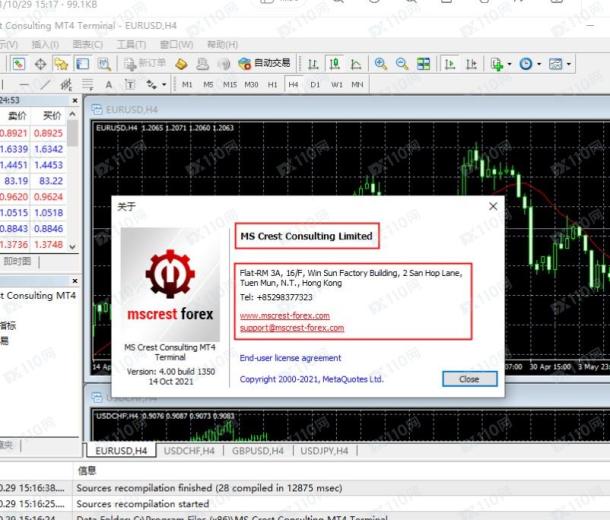Toggle the Terminal panel icon
Screen dimensions: 610x520
(x=82, y=63)
